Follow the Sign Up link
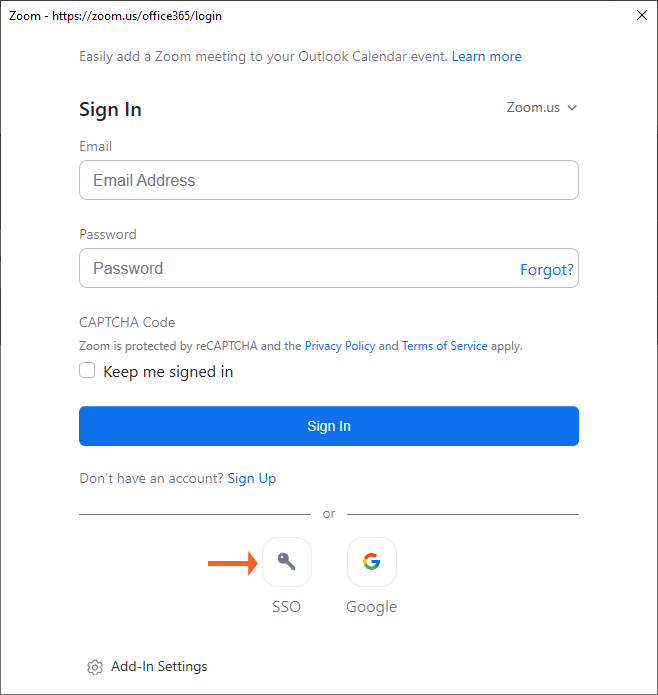 click(252, 479)
